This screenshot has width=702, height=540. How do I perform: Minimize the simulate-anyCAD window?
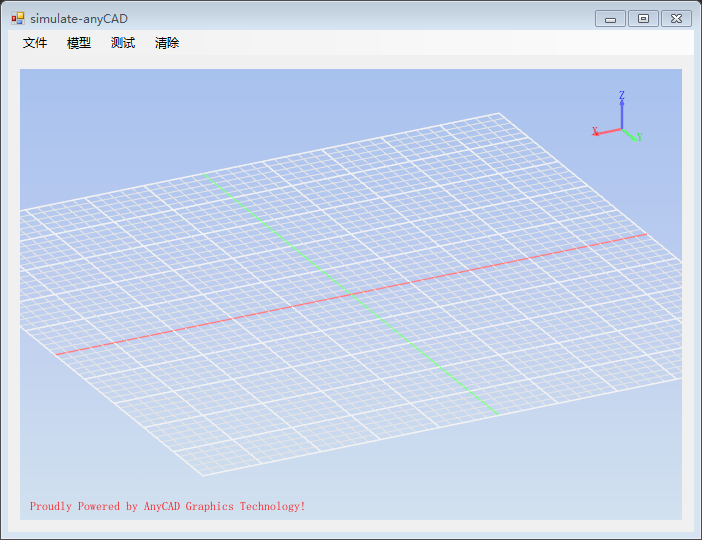coord(610,19)
